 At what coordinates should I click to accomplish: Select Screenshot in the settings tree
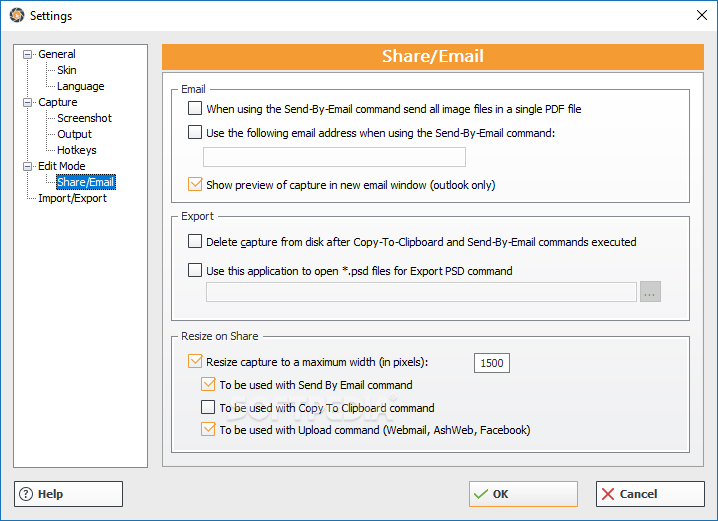(84, 118)
